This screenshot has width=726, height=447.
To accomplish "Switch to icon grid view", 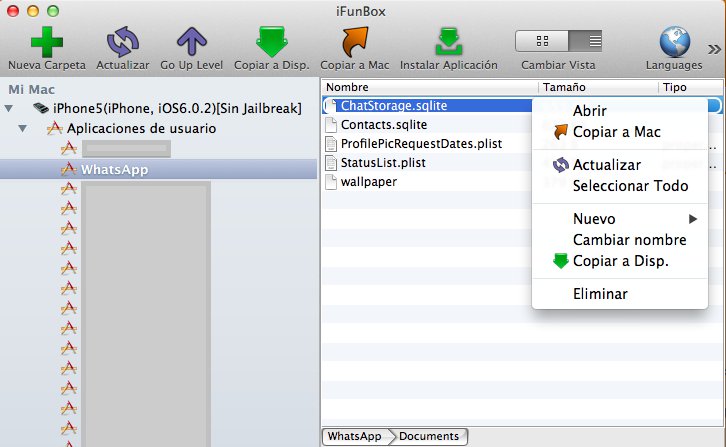I will [x=542, y=41].
